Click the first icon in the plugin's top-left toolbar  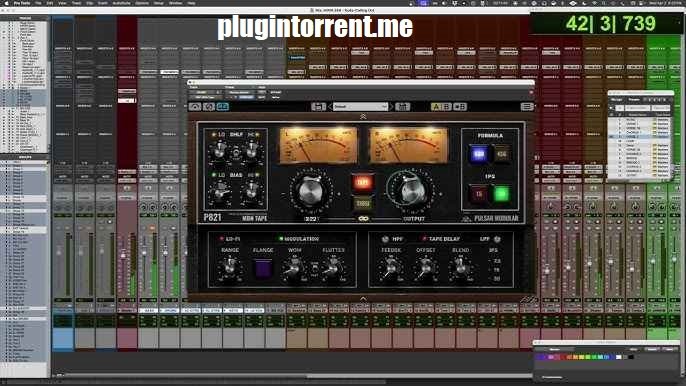195,106
